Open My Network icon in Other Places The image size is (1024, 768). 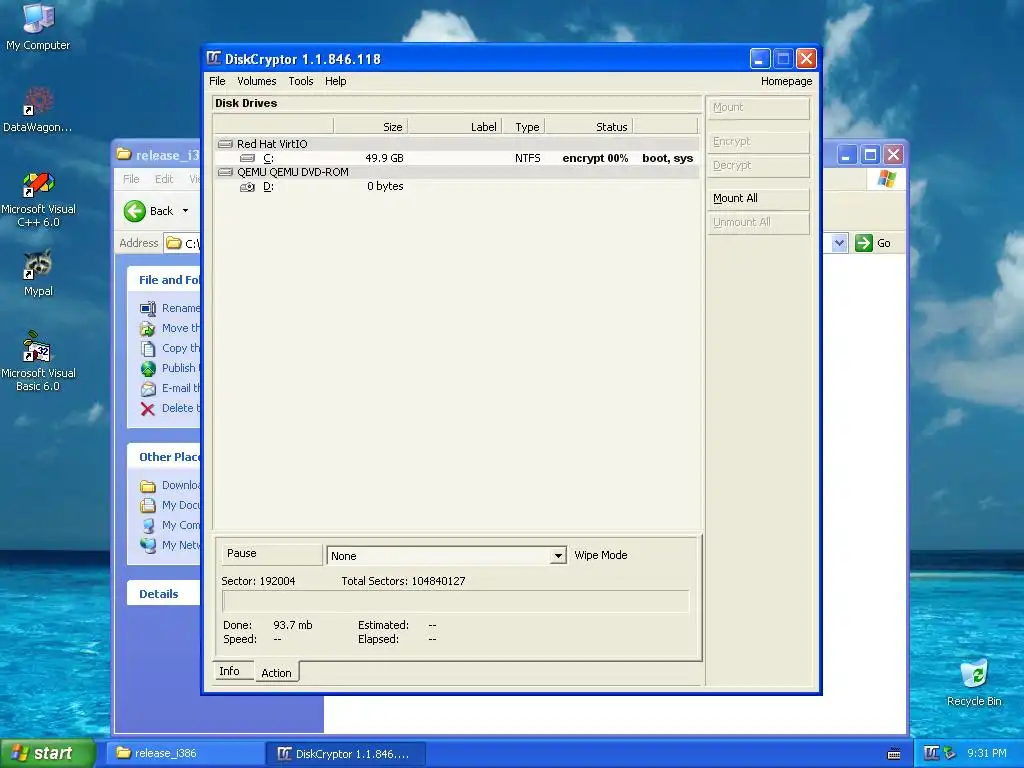[148, 545]
